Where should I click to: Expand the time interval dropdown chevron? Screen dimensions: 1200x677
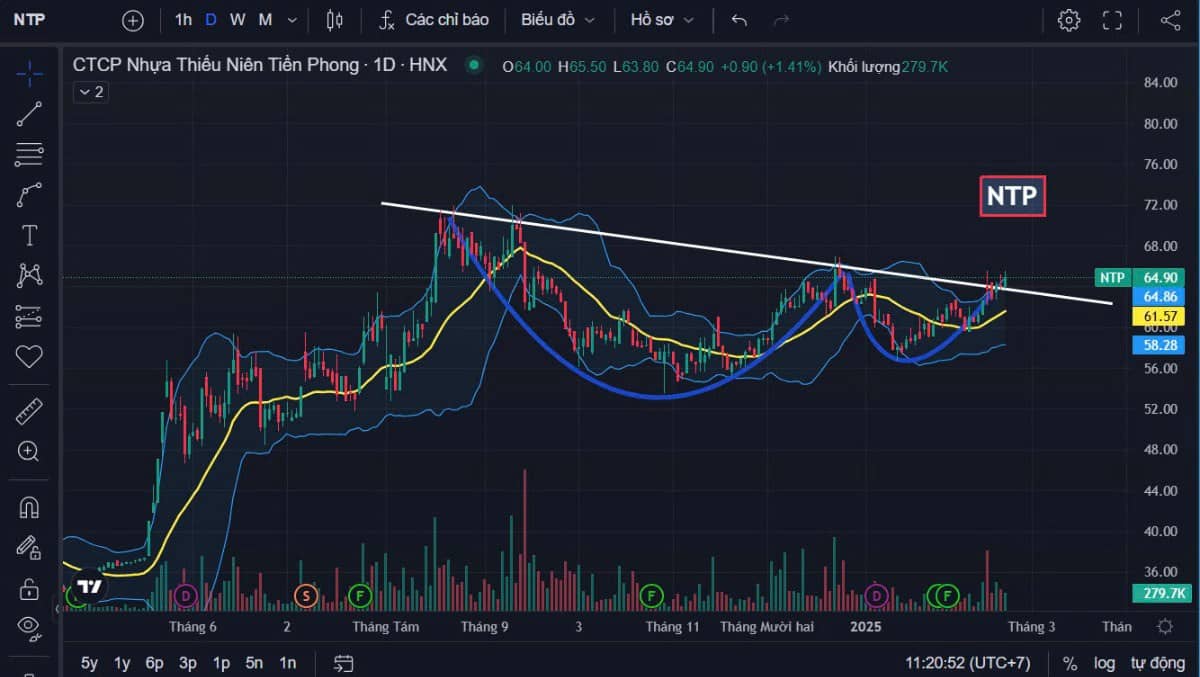pyautogui.click(x=292, y=20)
